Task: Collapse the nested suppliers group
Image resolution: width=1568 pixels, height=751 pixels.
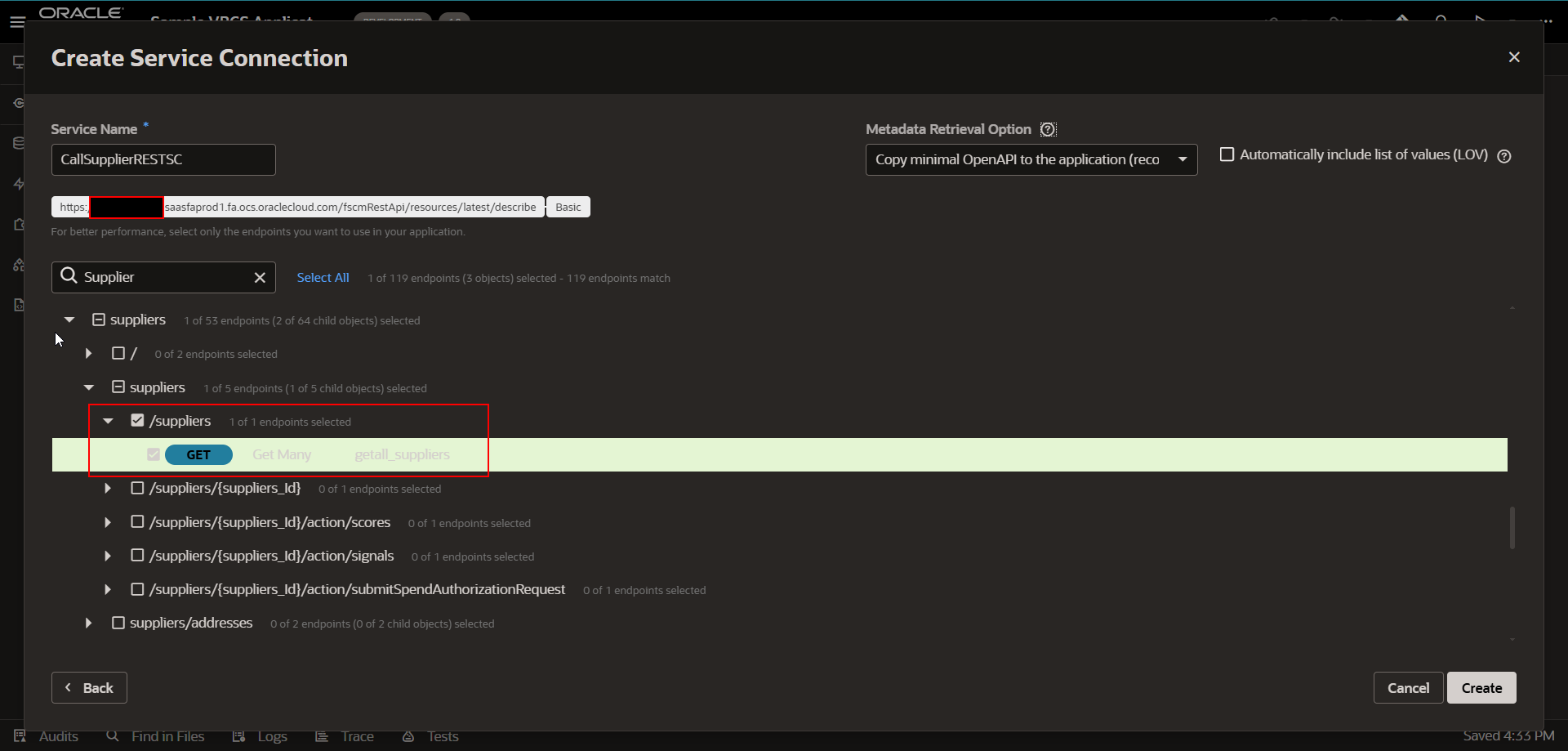Action: (x=88, y=387)
